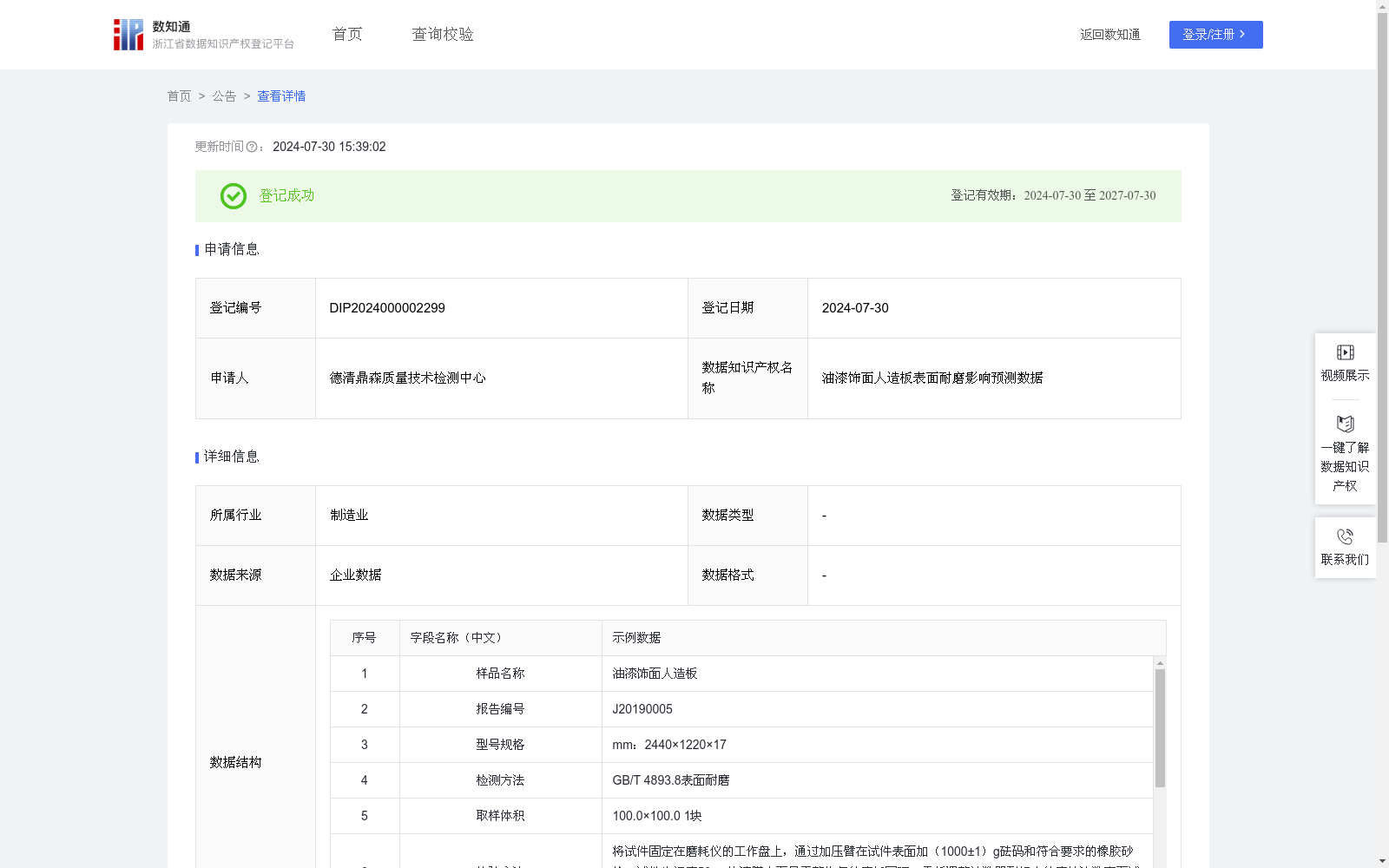The image size is (1389, 868).
Task: Click 查看详情 in the breadcrumb
Action: (281, 96)
